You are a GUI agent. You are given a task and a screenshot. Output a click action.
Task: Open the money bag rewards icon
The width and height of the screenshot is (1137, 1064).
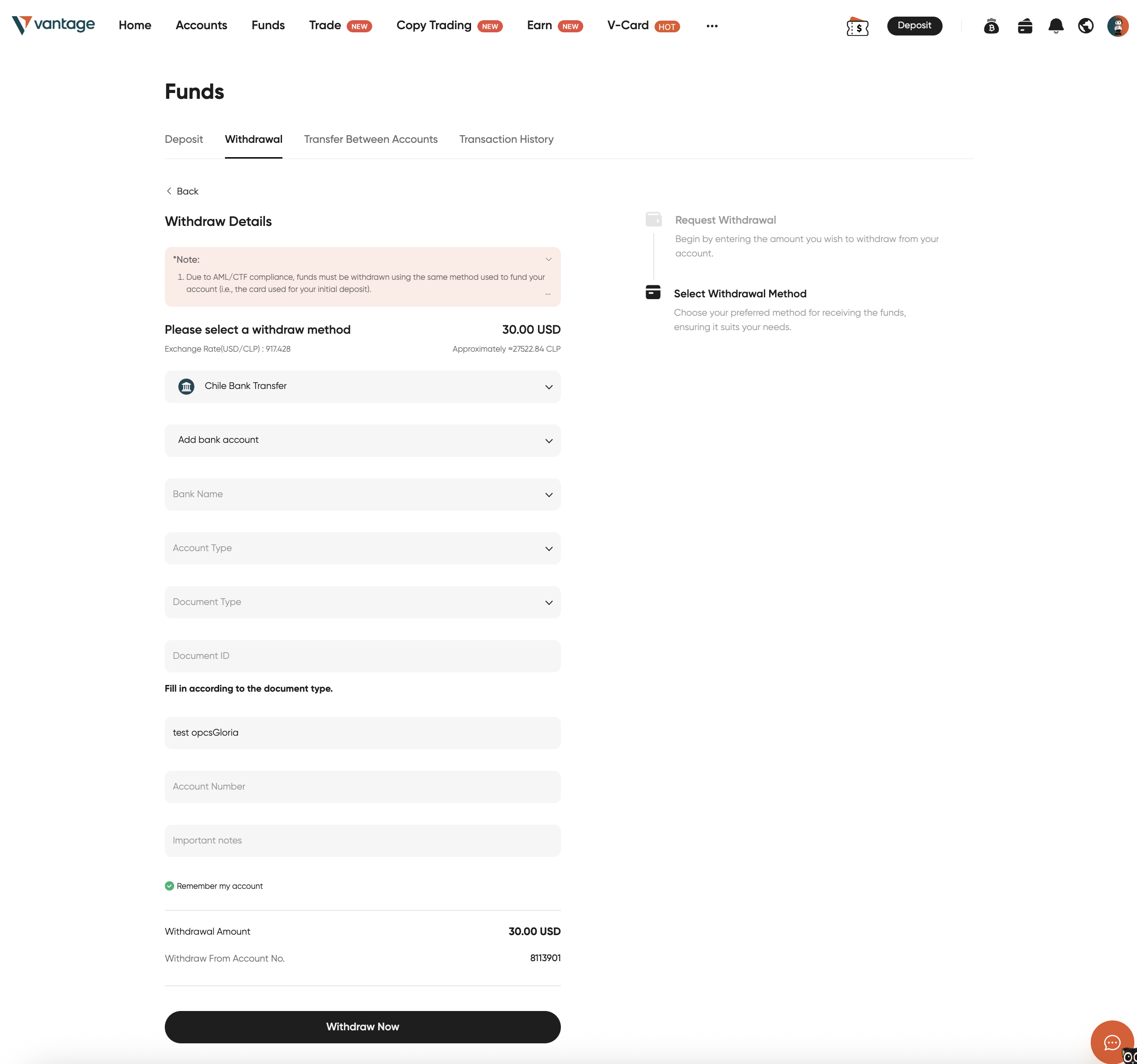pyautogui.click(x=991, y=26)
